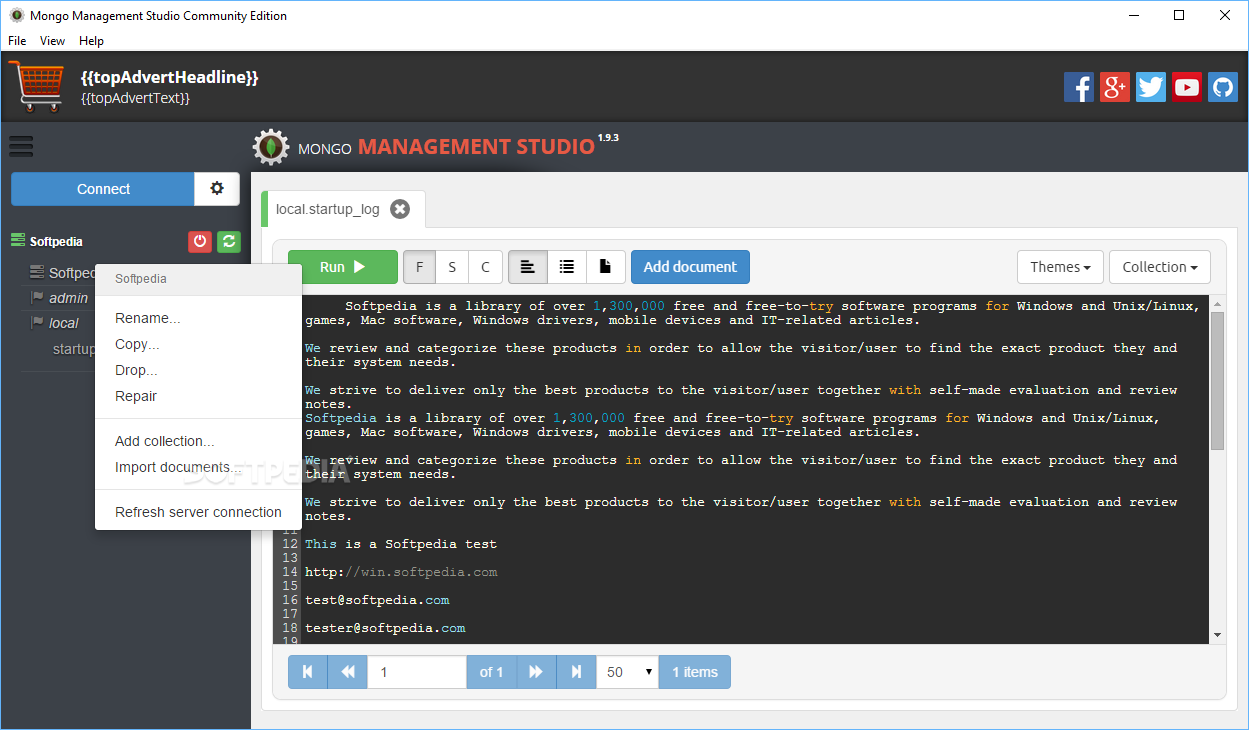Open the Collection dropdown
The height and width of the screenshot is (730, 1249).
pyautogui.click(x=1160, y=267)
